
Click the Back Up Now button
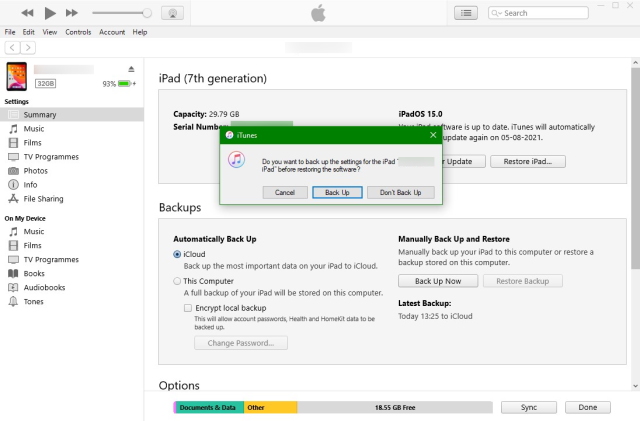(438, 281)
